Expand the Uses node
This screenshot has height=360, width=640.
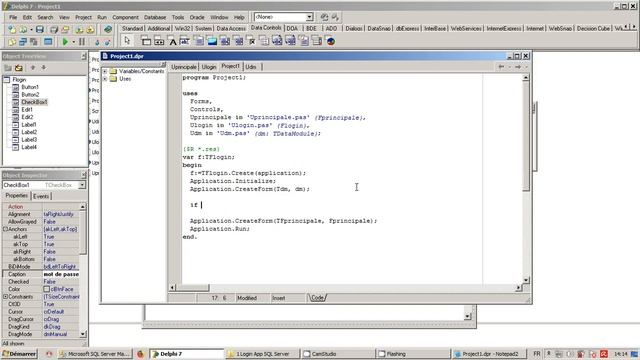(x=105, y=79)
